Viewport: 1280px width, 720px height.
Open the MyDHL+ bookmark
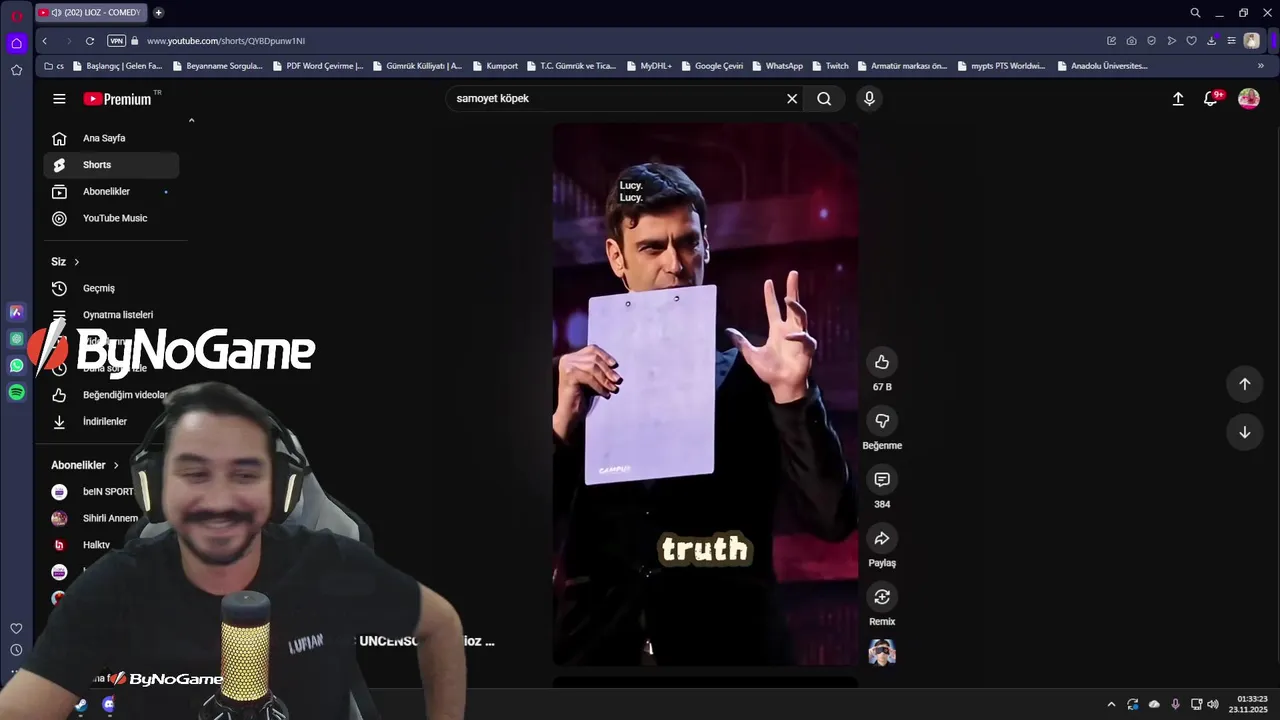click(649, 66)
